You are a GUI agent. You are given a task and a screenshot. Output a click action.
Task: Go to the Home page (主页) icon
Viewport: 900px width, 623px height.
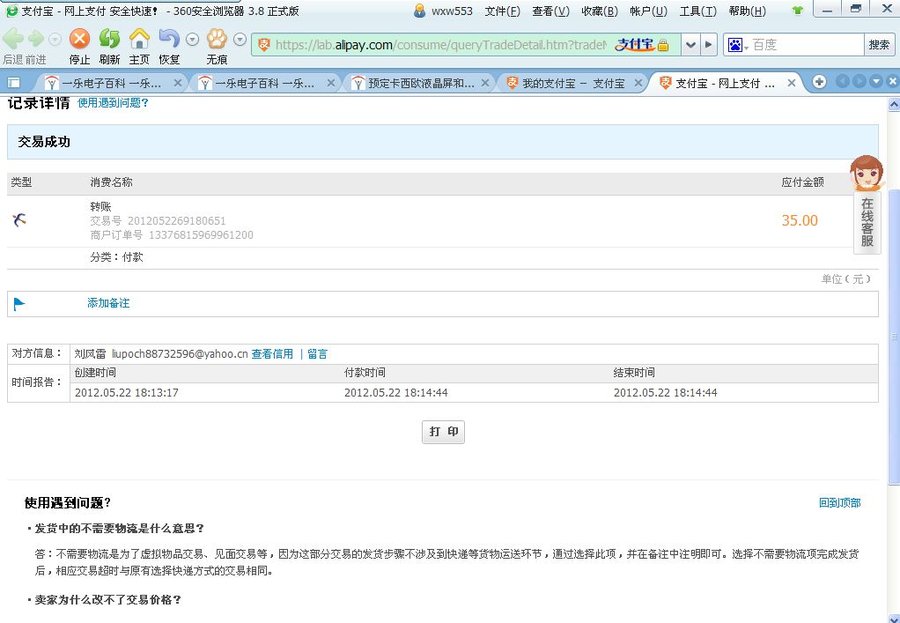139,40
